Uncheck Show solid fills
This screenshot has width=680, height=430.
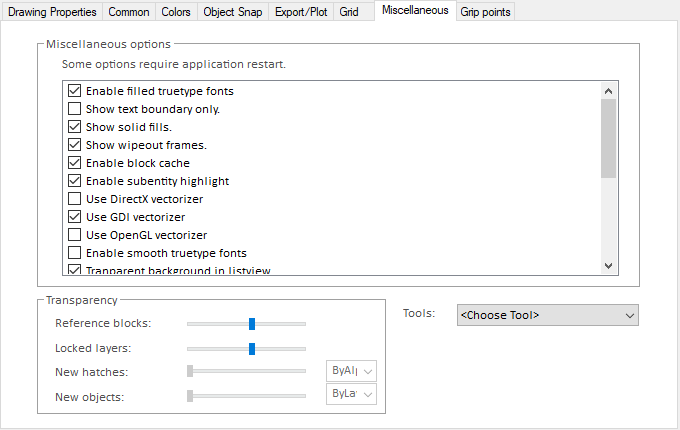pyautogui.click(x=74, y=127)
